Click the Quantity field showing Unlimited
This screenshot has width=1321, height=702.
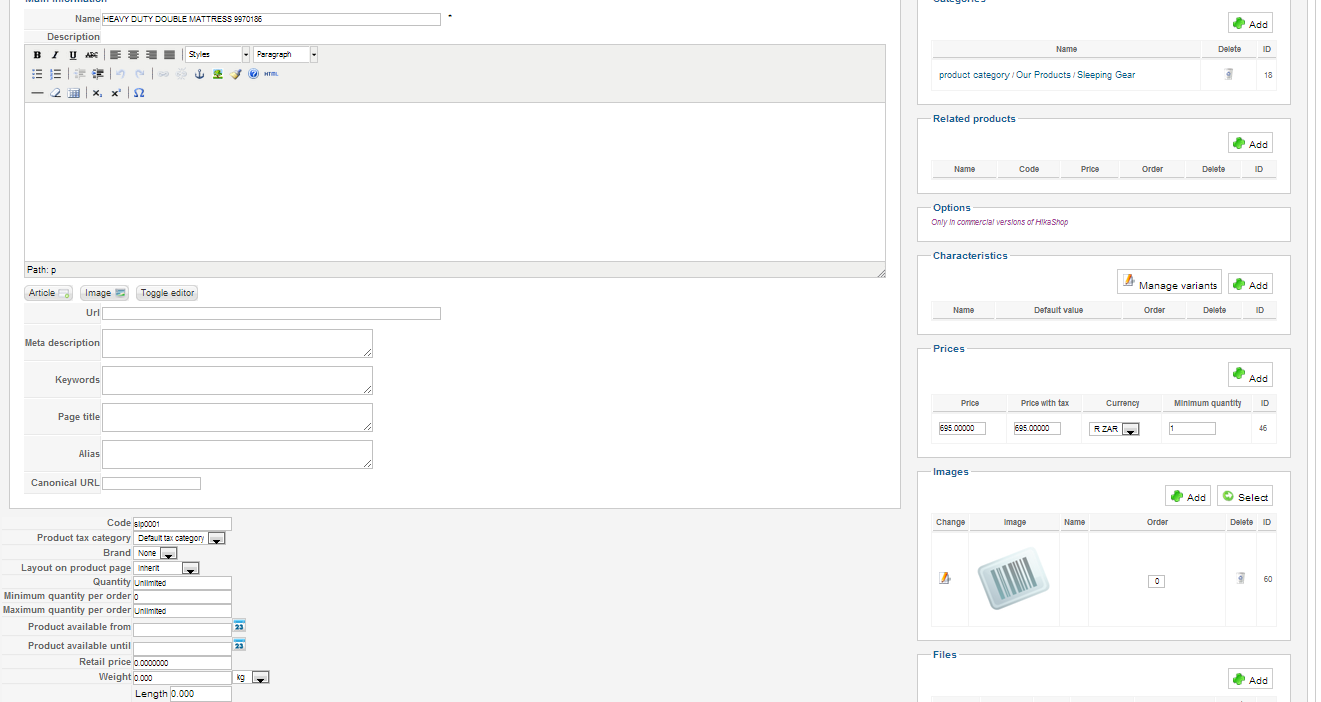click(x=182, y=582)
